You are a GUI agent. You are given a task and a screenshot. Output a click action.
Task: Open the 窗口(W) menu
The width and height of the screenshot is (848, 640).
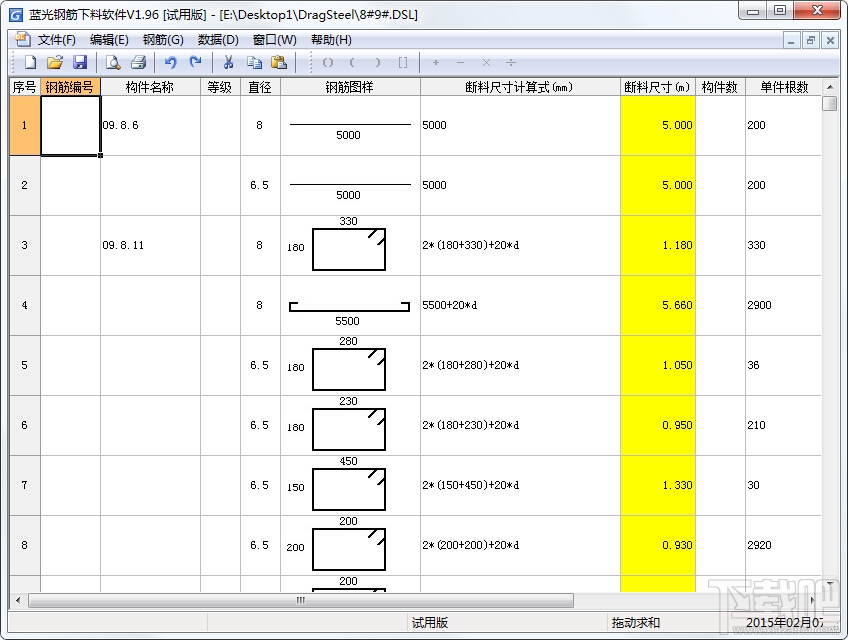tap(275, 39)
